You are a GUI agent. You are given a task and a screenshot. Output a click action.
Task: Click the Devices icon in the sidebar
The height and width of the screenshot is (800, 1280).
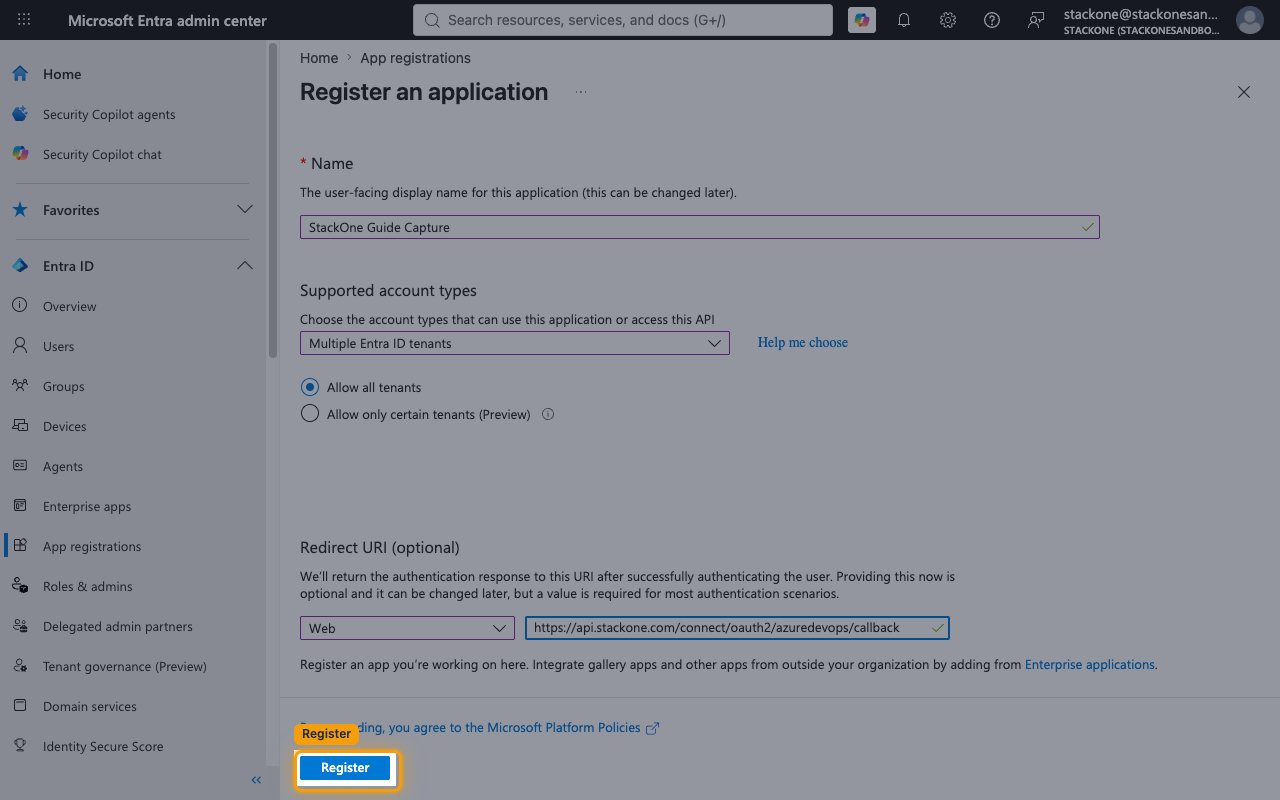click(x=20, y=426)
